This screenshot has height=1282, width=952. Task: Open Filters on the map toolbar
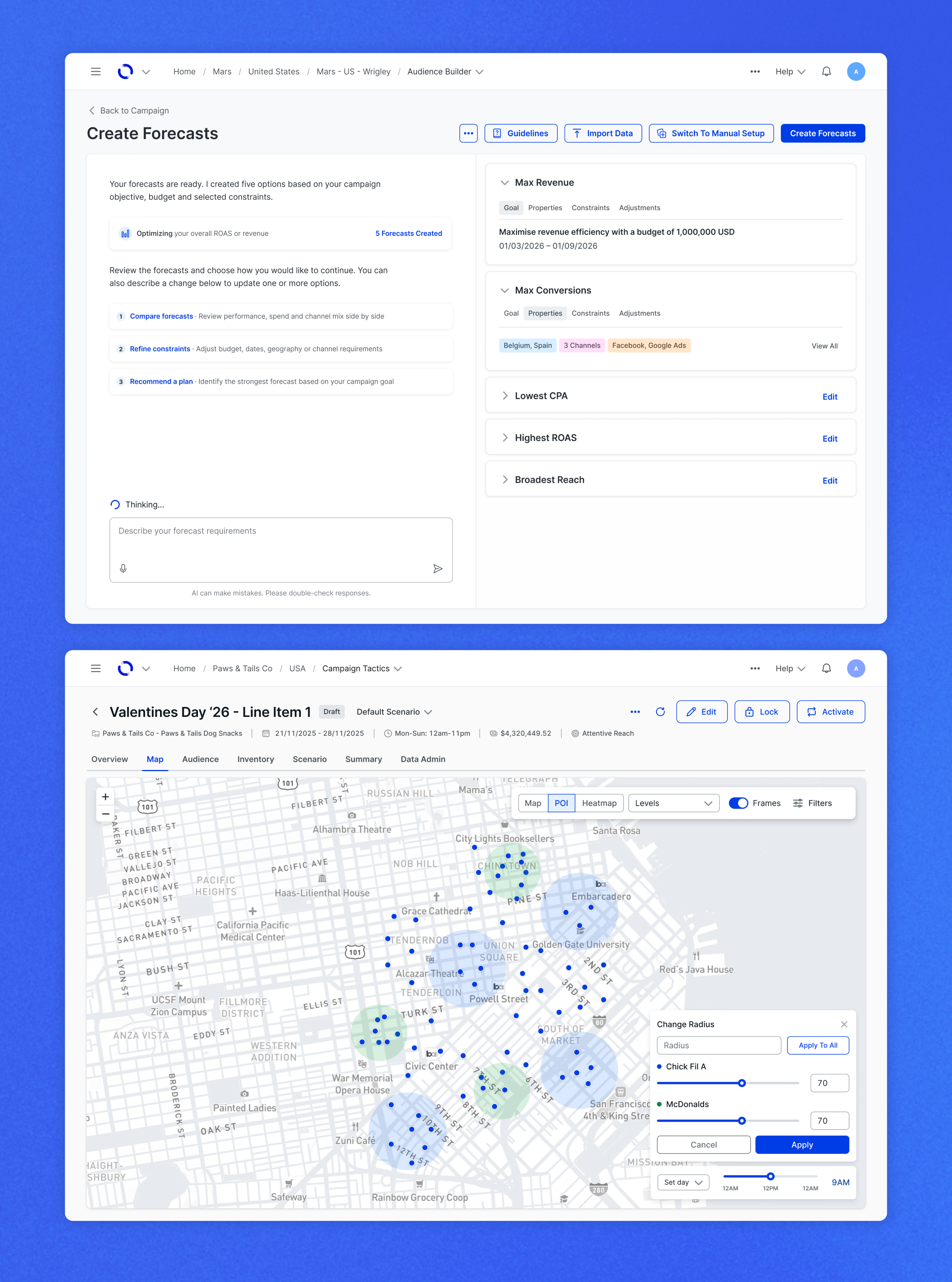coord(813,803)
